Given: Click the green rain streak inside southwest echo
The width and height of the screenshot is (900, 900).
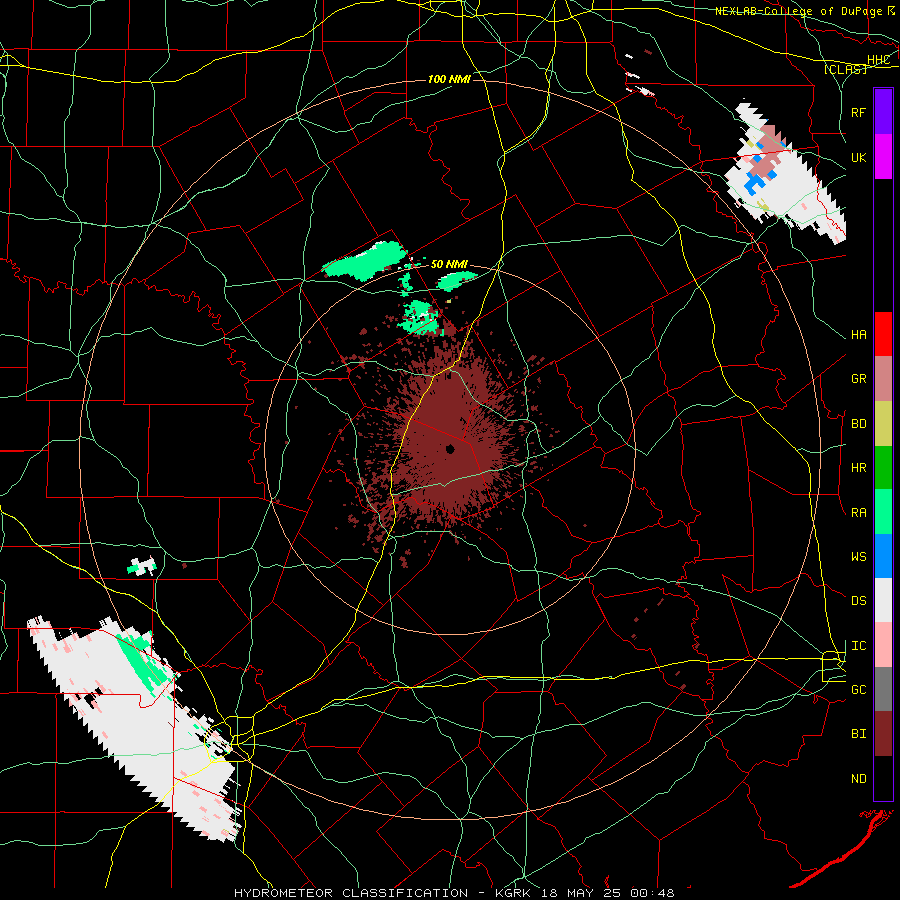Looking at the screenshot, I should click(x=143, y=663).
